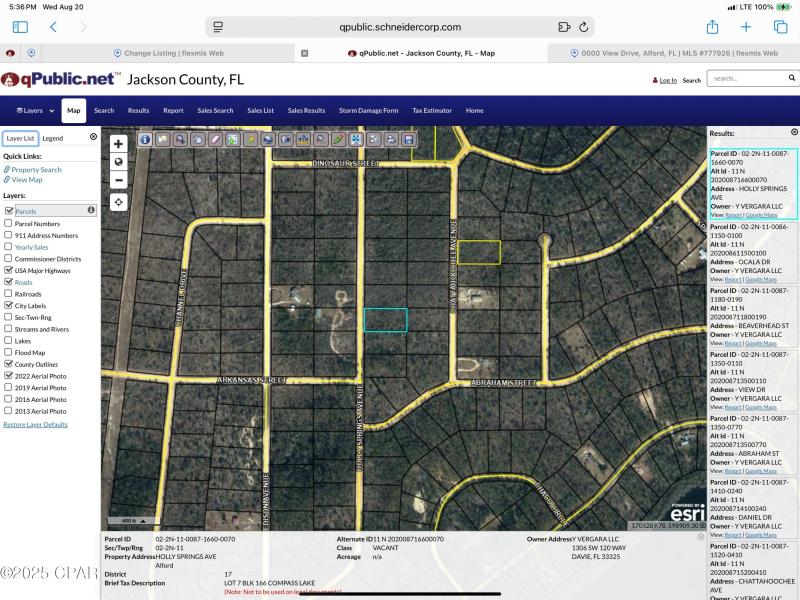Open the Results menu item
Image resolution: width=800 pixels, height=600 pixels.
point(139,110)
